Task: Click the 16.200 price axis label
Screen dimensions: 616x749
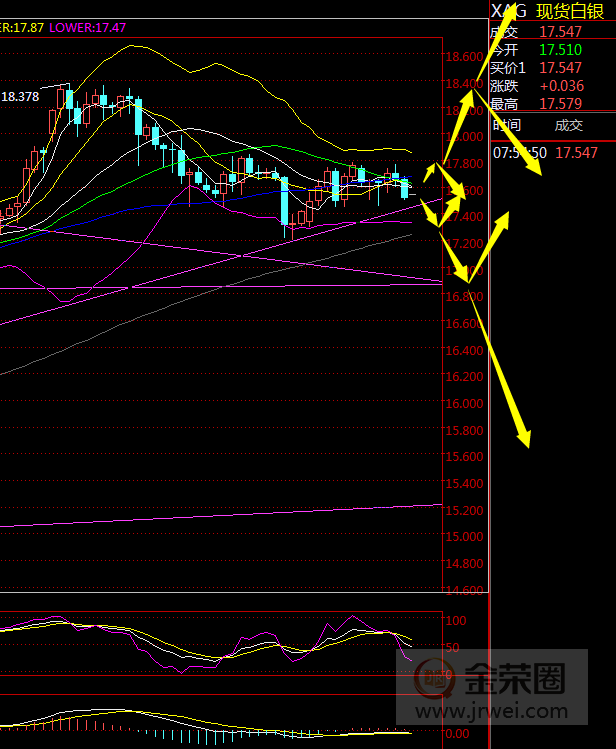Action: (464, 377)
